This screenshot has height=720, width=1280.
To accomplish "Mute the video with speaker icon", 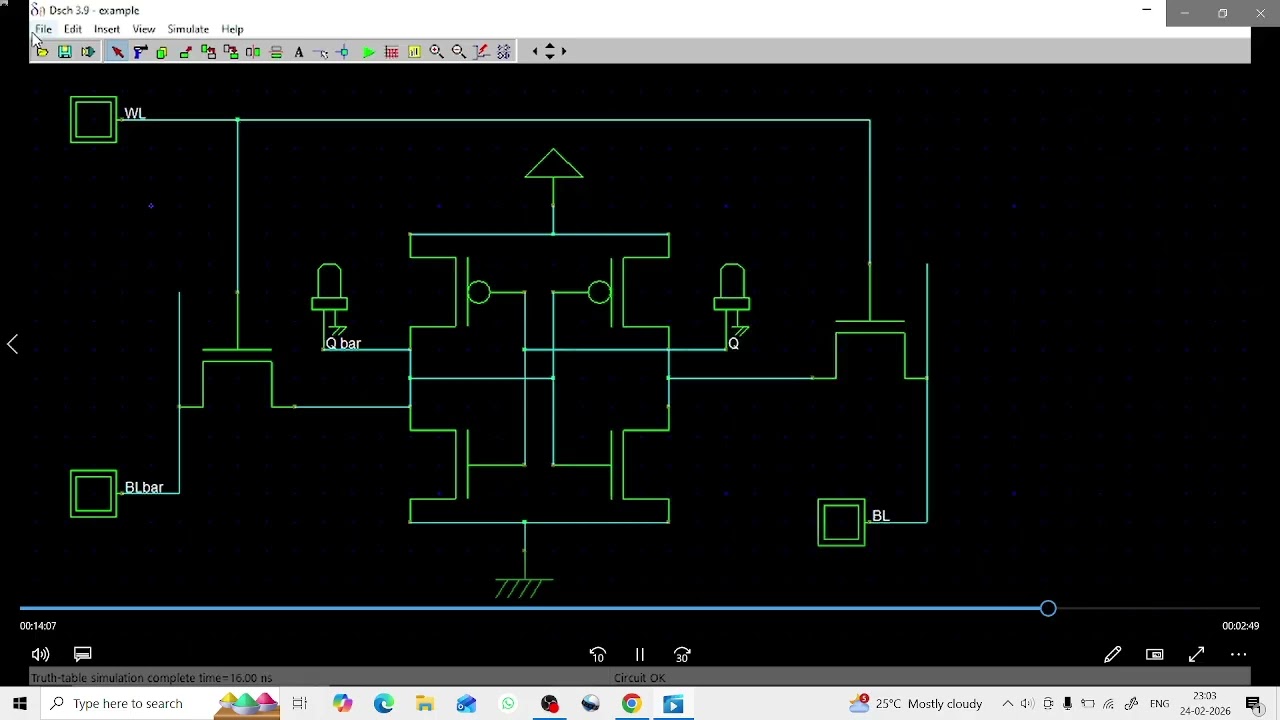I will (40, 655).
